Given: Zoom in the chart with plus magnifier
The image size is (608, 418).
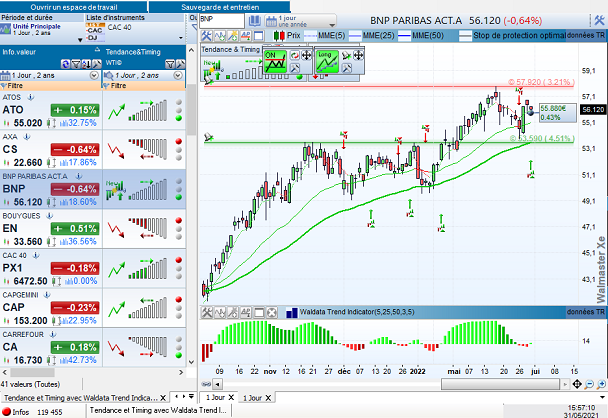Looking at the screenshot, I should pos(601,384).
